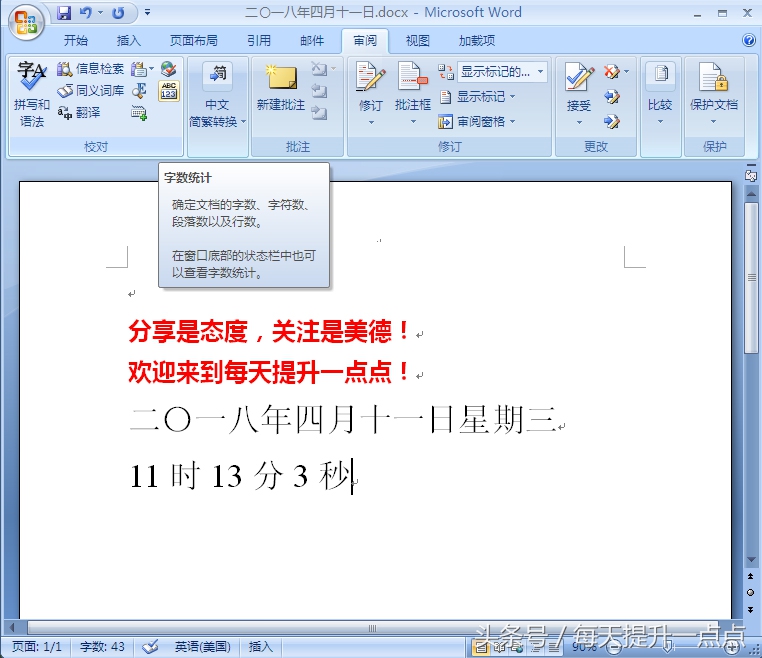Click the Set Language globe icon
The height and width of the screenshot is (658, 762).
click(169, 69)
